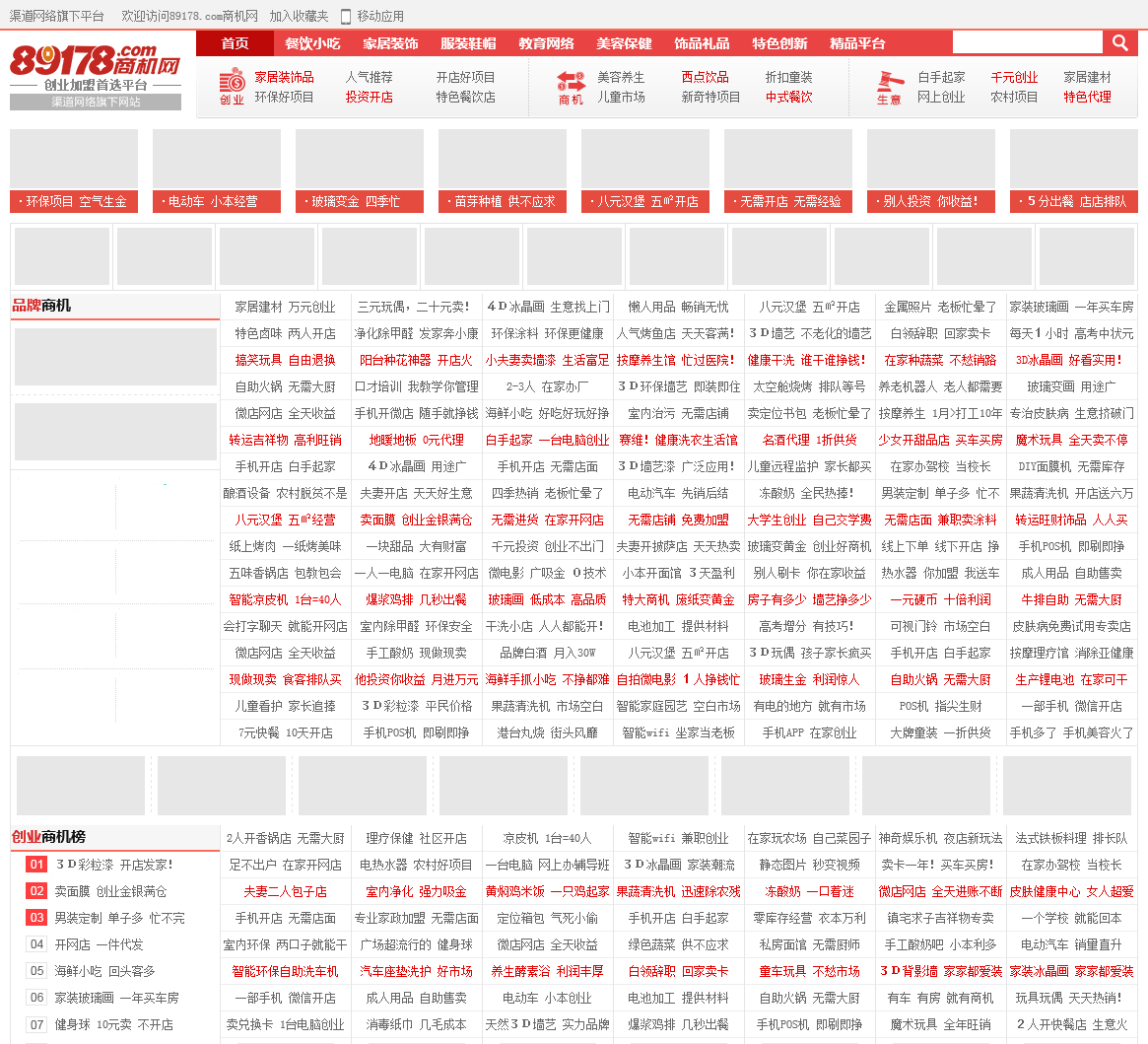Open the 首页 navigation tab
The image size is (1148, 1044).
(235, 43)
